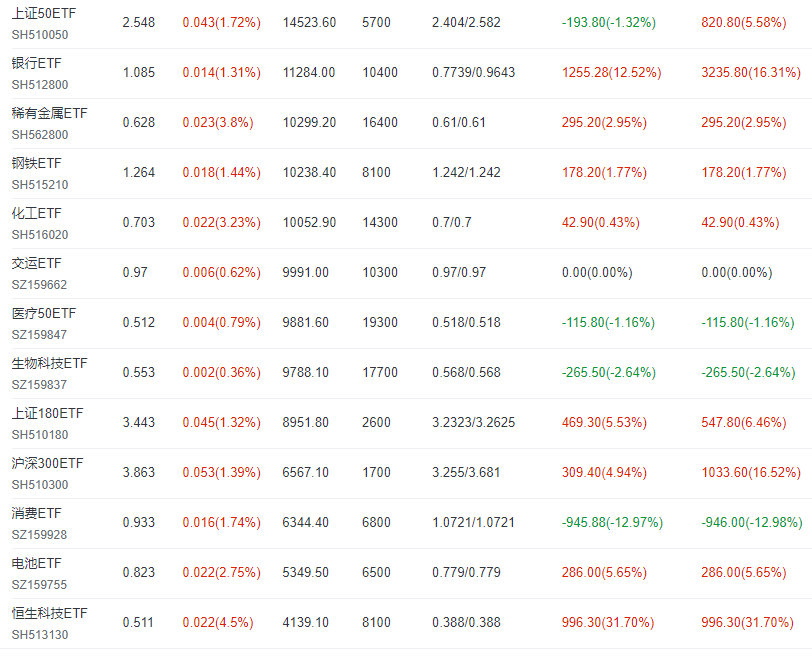Click market value 11284.00
The height and width of the screenshot is (656, 812).
click(x=309, y=72)
